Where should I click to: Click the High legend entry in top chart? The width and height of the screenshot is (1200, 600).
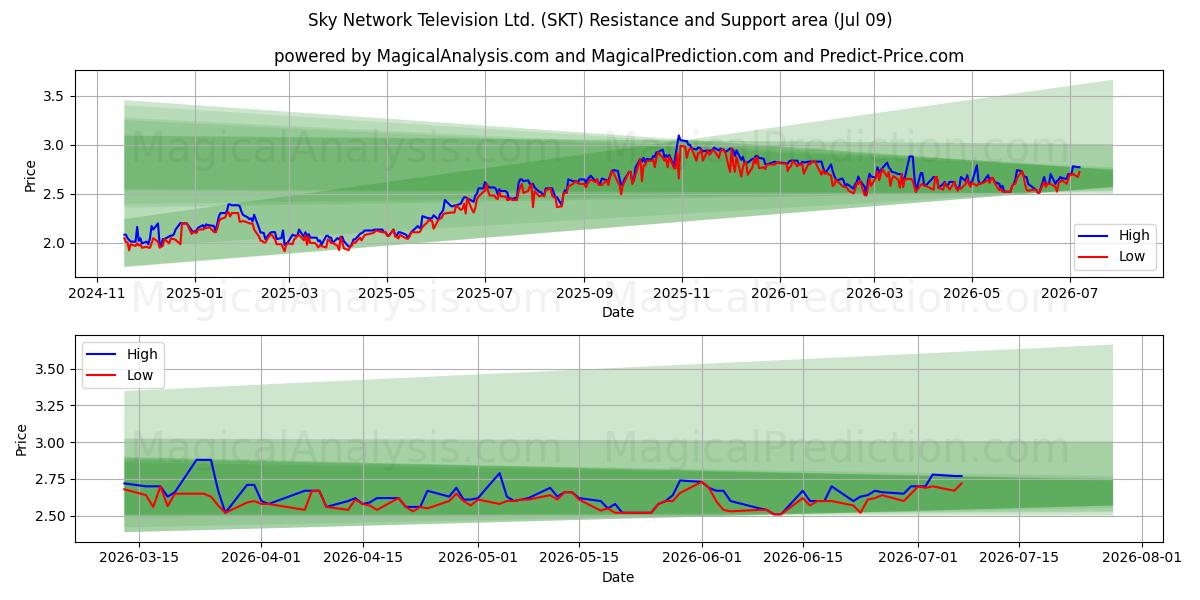point(1114,235)
